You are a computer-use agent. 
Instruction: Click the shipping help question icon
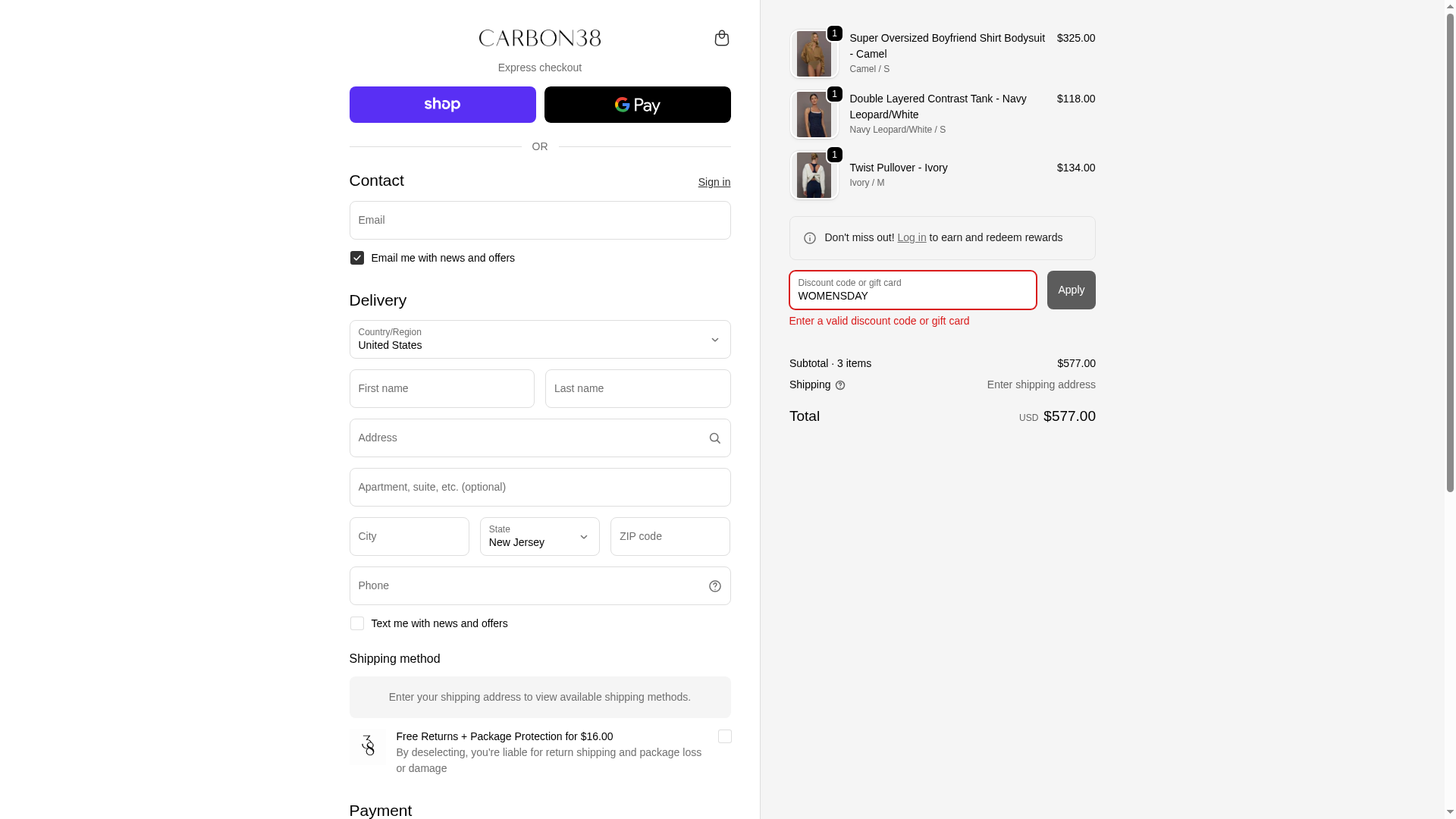[840, 385]
